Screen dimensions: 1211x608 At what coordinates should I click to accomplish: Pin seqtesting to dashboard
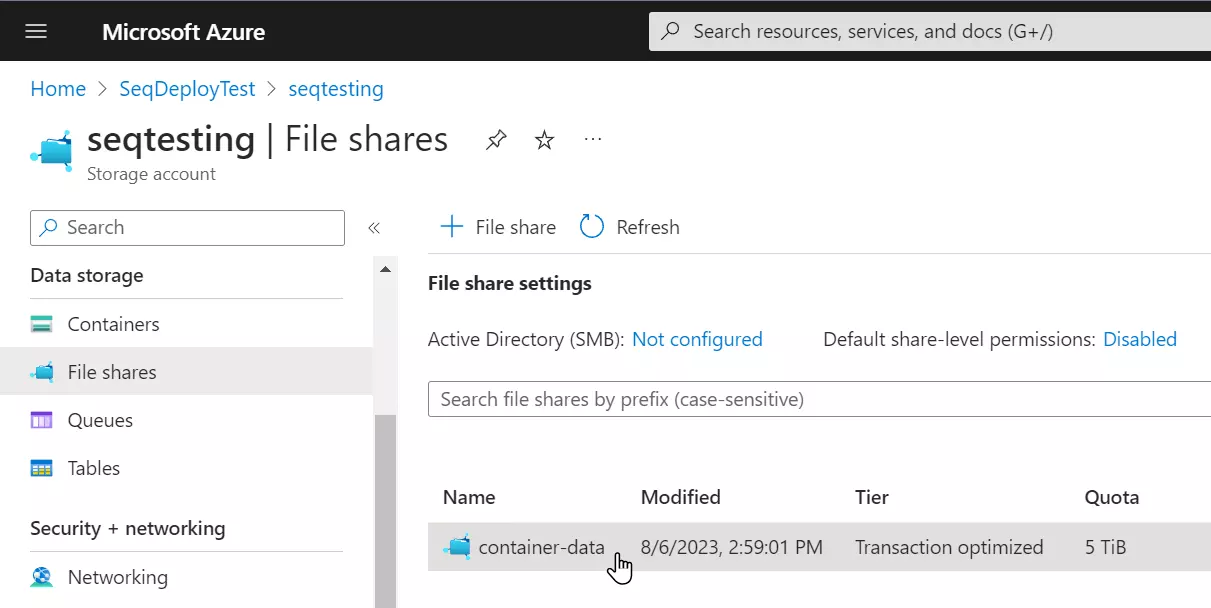496,141
